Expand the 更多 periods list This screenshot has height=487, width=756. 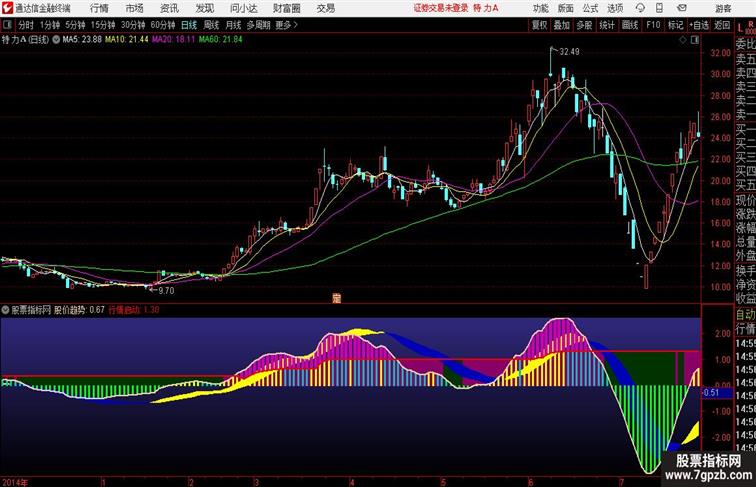287,25
